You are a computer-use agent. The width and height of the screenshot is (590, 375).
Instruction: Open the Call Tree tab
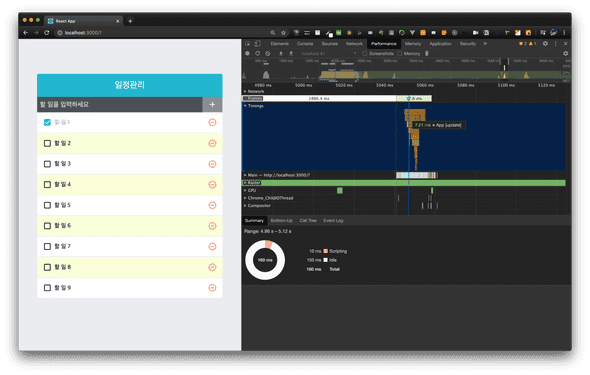(x=308, y=220)
